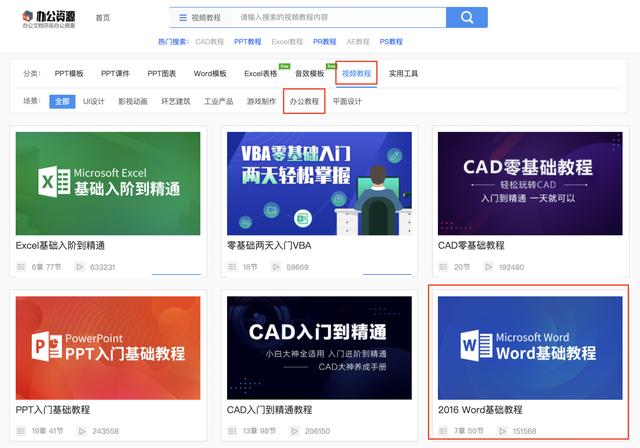Open the CAD零基础教程 course thumbnail

[x=530, y=183]
